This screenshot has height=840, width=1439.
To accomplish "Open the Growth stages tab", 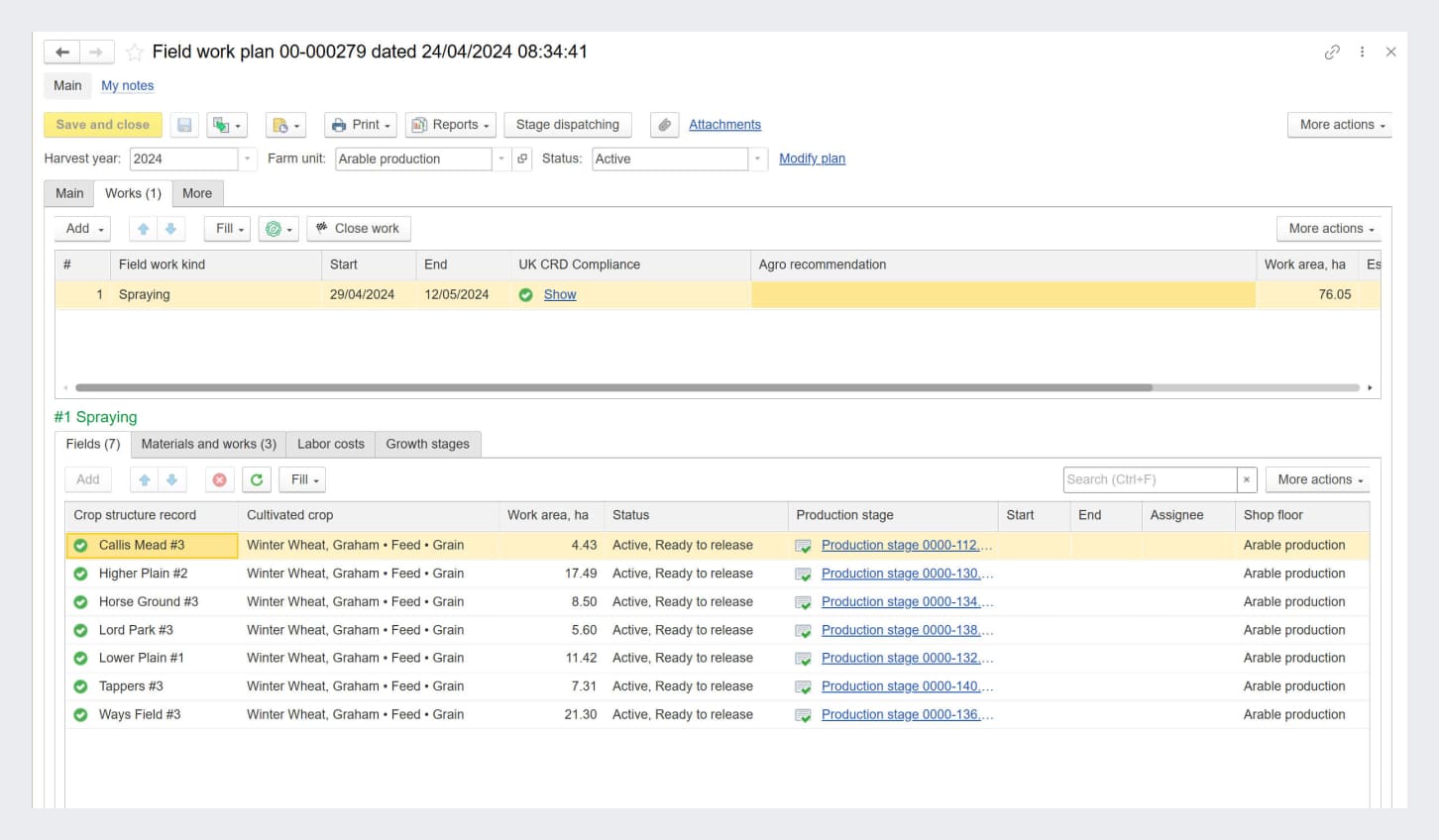I will pos(427,444).
